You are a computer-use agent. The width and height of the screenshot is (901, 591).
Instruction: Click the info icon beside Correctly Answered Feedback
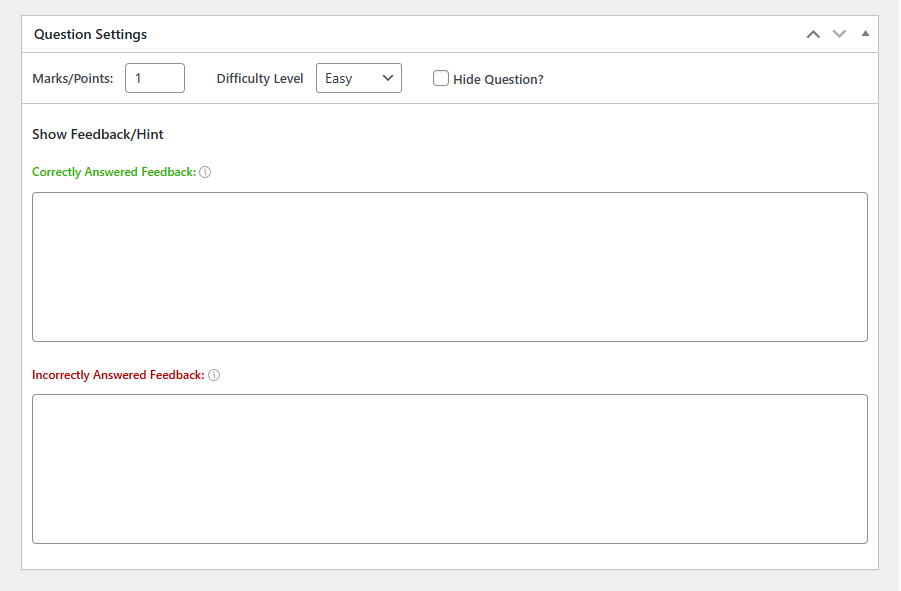tap(205, 172)
